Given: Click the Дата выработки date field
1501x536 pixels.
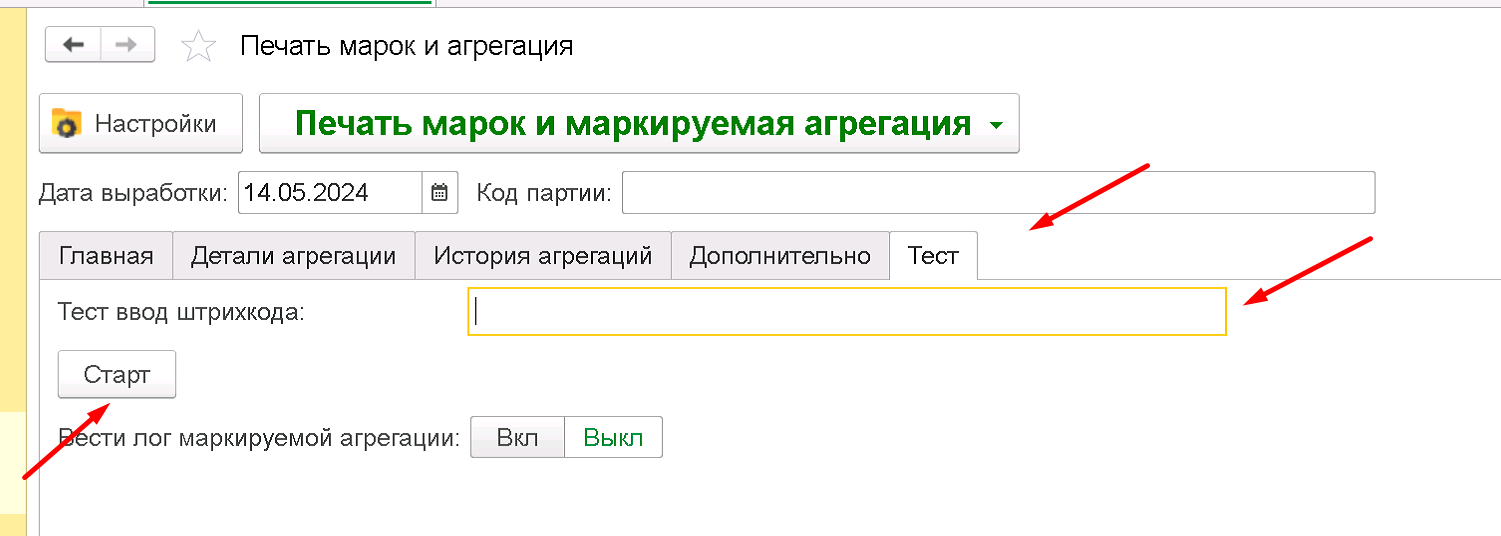Looking at the screenshot, I should (330, 193).
